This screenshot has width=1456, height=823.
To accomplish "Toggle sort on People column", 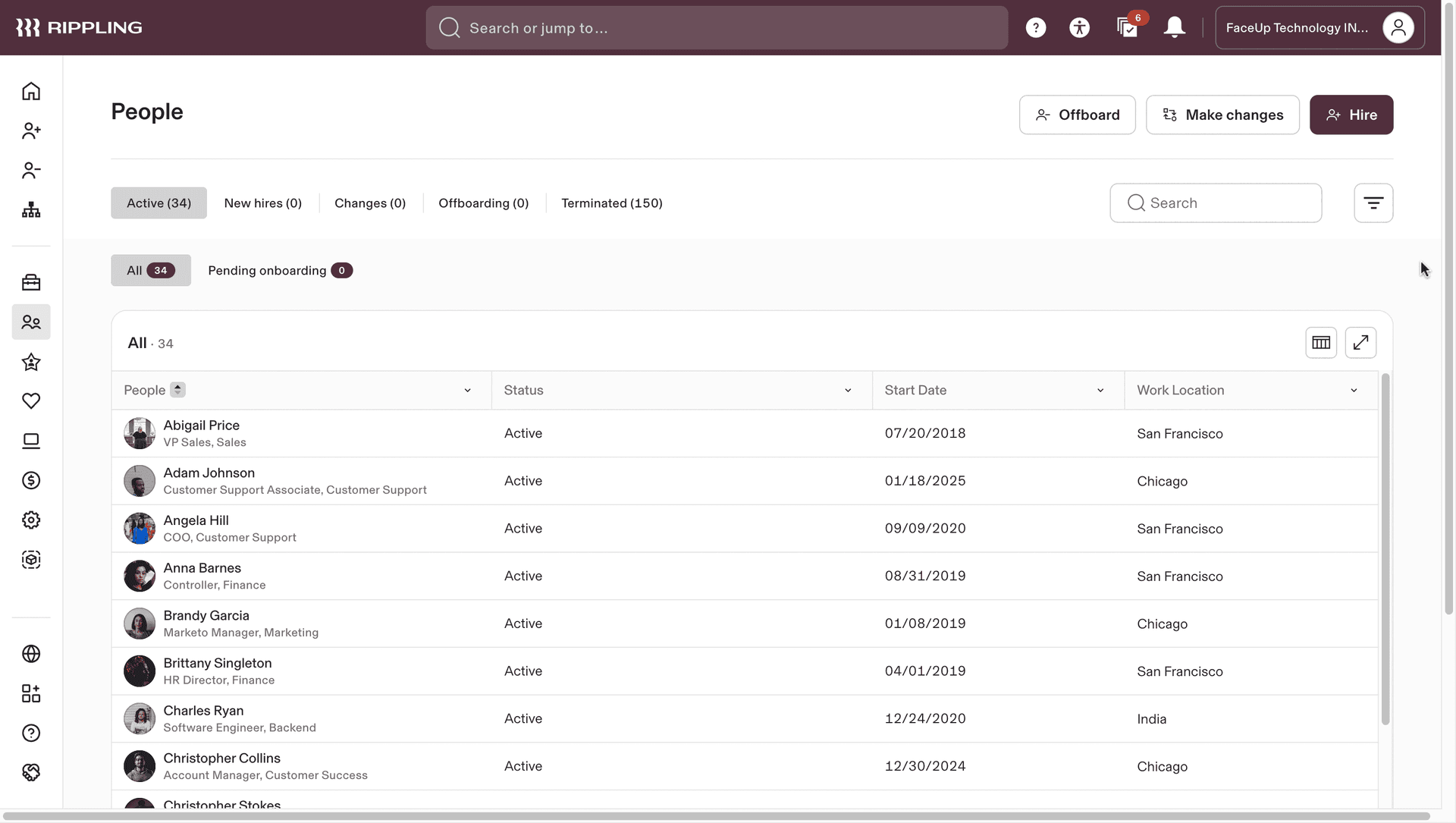I will pos(177,390).
